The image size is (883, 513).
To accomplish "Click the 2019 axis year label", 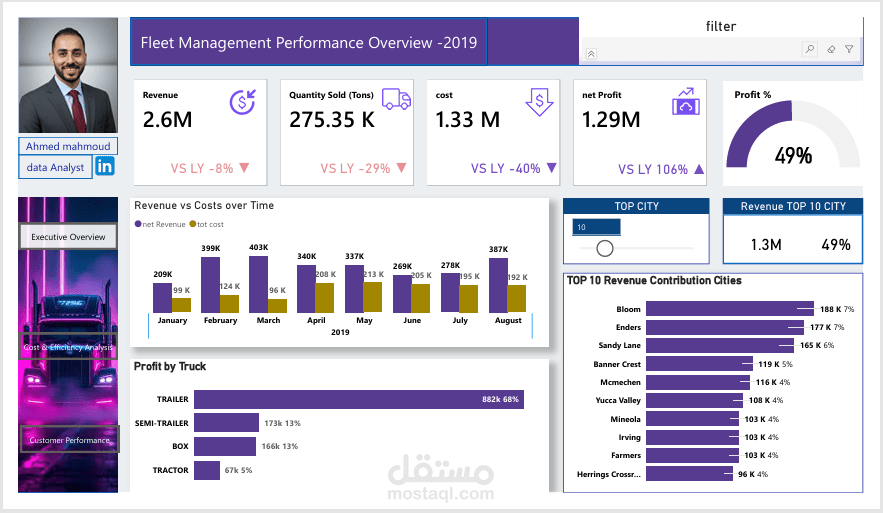I will pyautogui.click(x=340, y=332).
